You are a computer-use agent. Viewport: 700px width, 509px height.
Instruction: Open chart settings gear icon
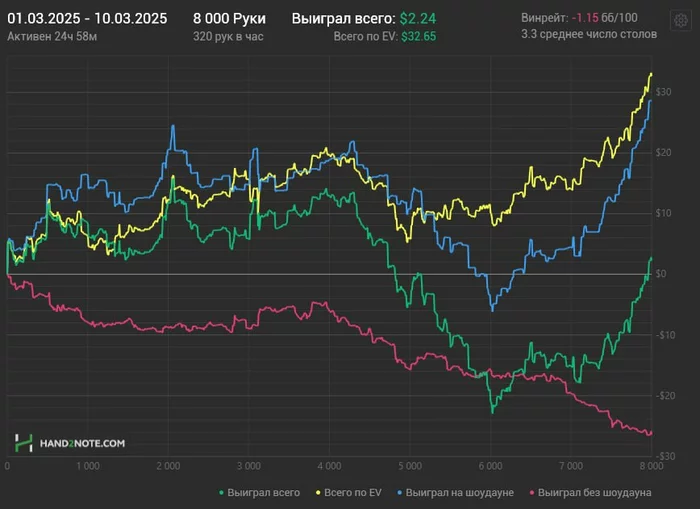point(681,18)
